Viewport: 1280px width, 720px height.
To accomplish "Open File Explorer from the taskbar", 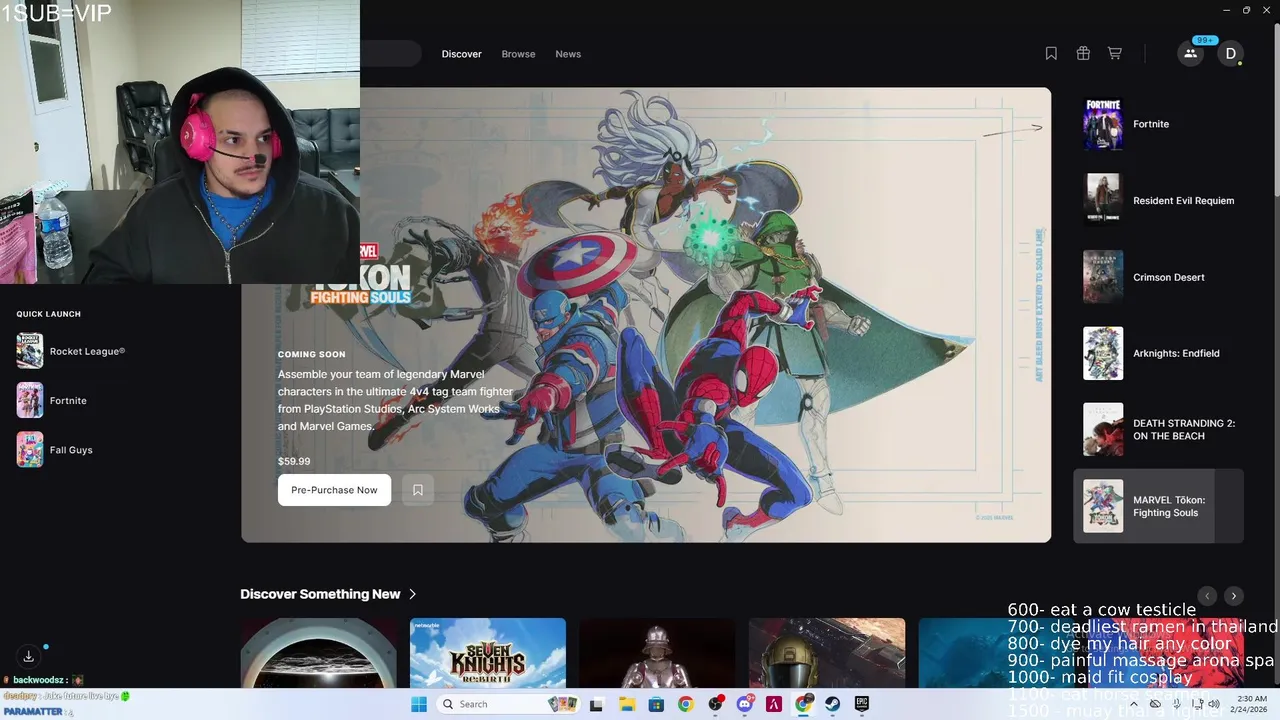I will tap(627, 704).
